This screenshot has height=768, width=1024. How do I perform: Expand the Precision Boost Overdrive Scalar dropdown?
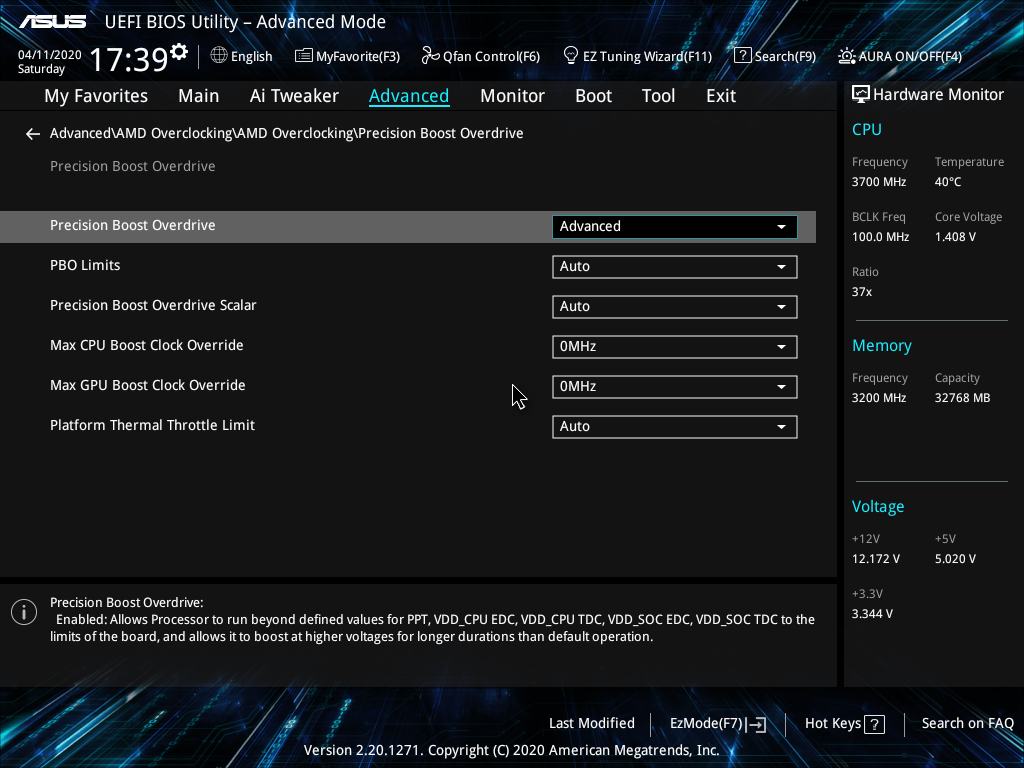coord(675,306)
